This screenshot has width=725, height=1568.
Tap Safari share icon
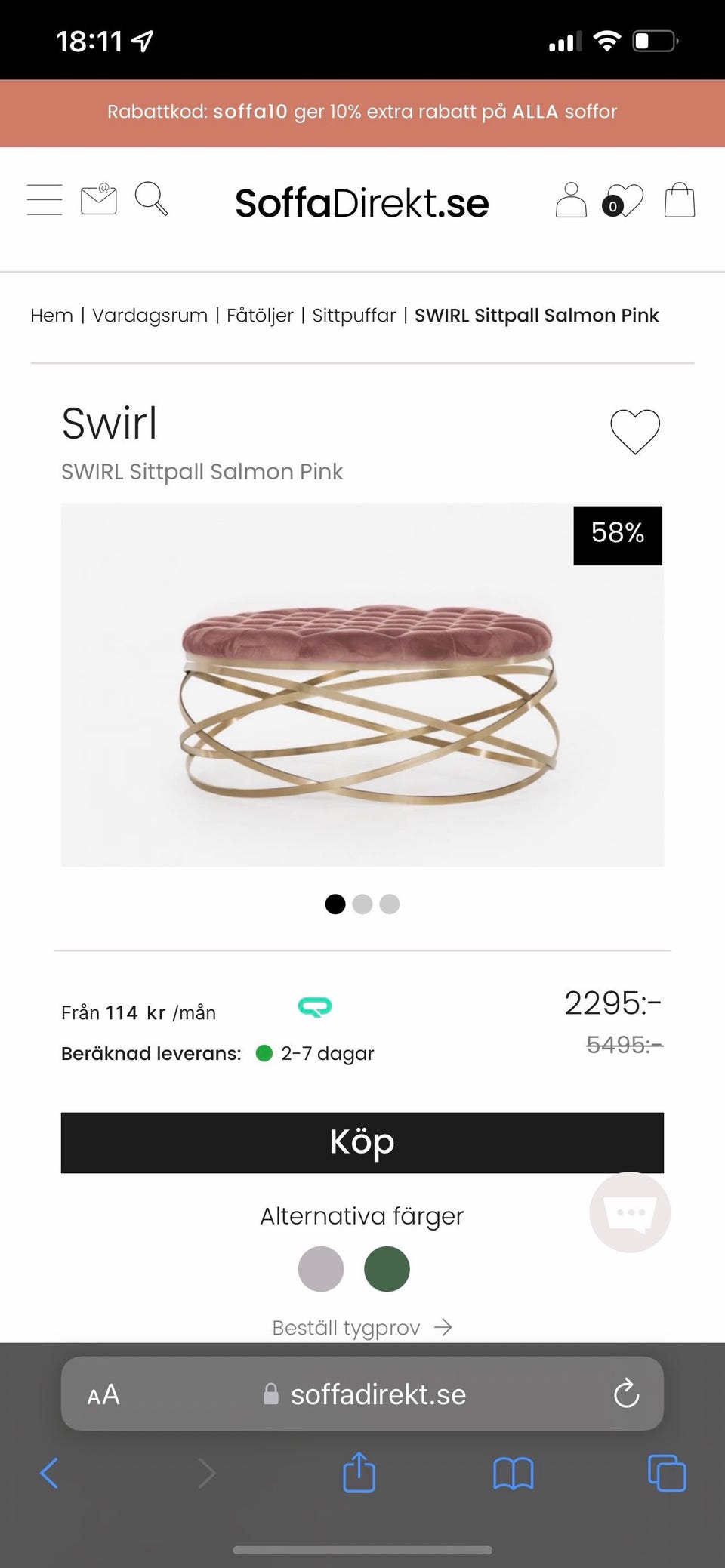click(359, 1472)
